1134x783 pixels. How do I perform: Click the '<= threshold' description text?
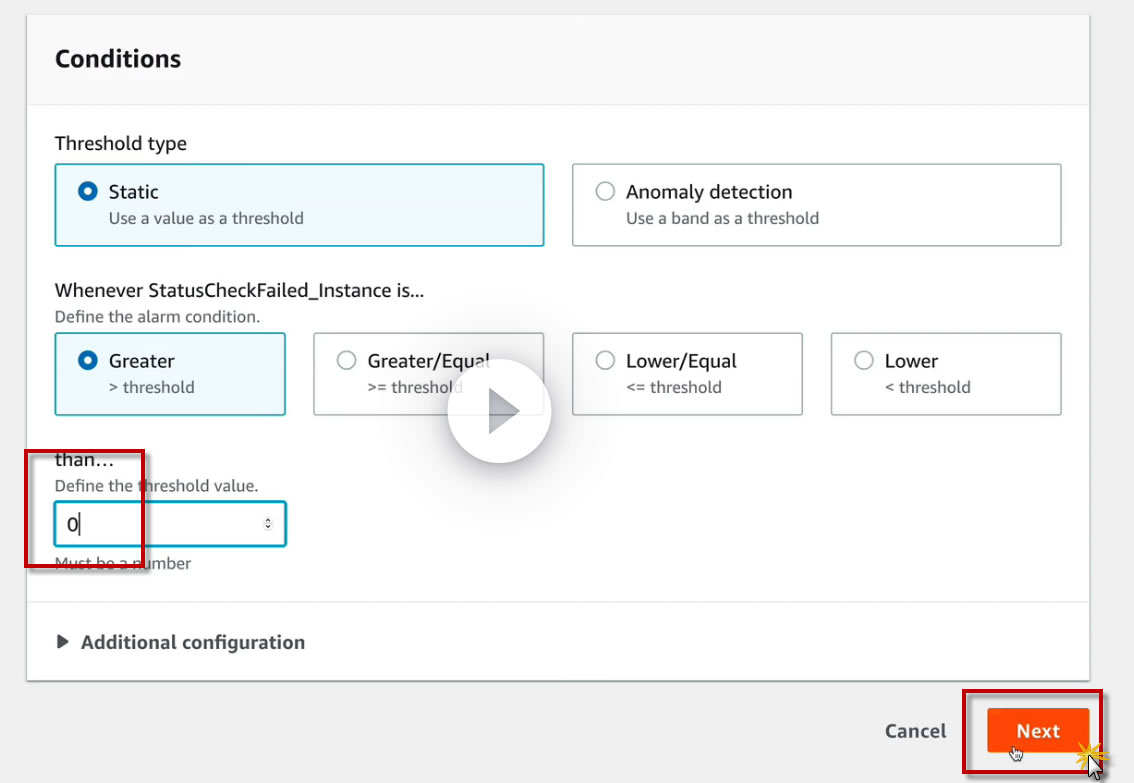[x=673, y=387]
